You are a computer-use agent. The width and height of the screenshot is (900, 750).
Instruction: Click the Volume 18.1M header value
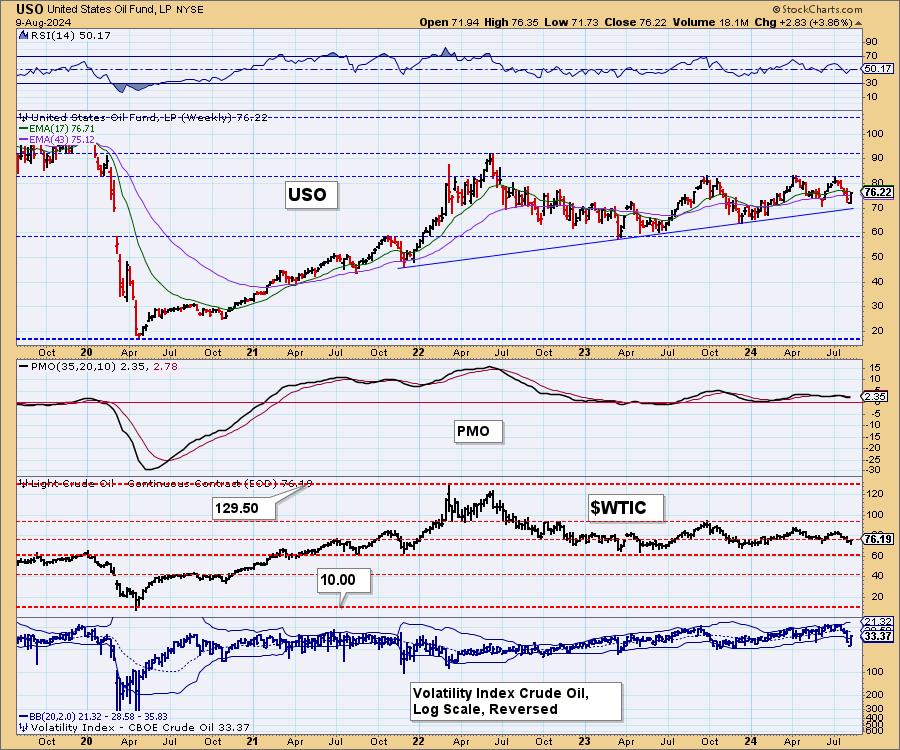[x=712, y=22]
